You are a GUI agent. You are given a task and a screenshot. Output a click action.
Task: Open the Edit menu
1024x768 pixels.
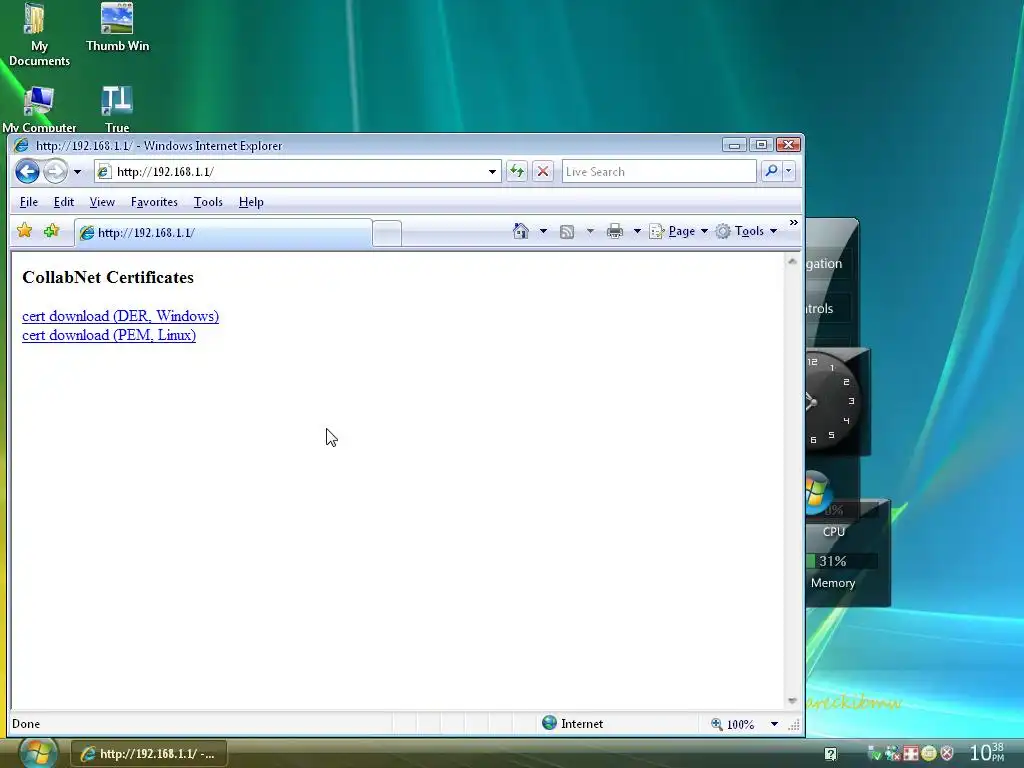(x=63, y=202)
